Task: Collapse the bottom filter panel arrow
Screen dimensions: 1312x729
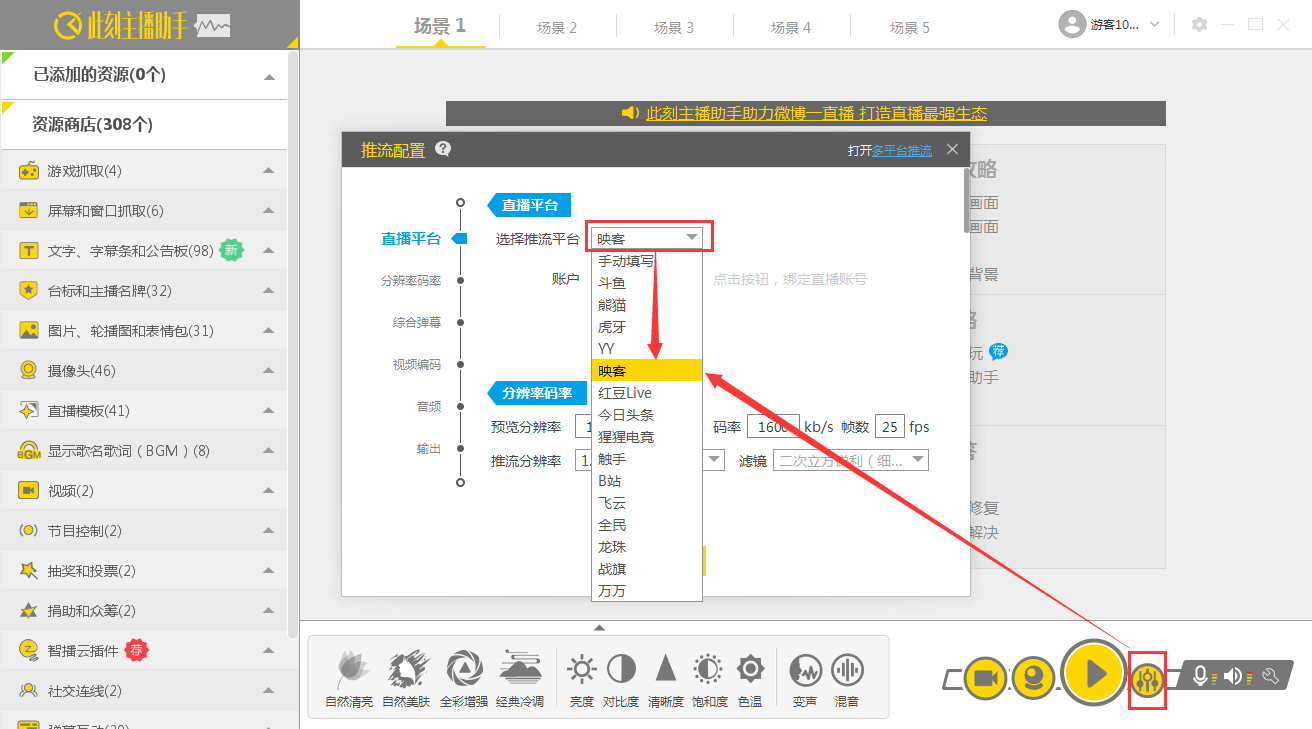Action: (599, 628)
